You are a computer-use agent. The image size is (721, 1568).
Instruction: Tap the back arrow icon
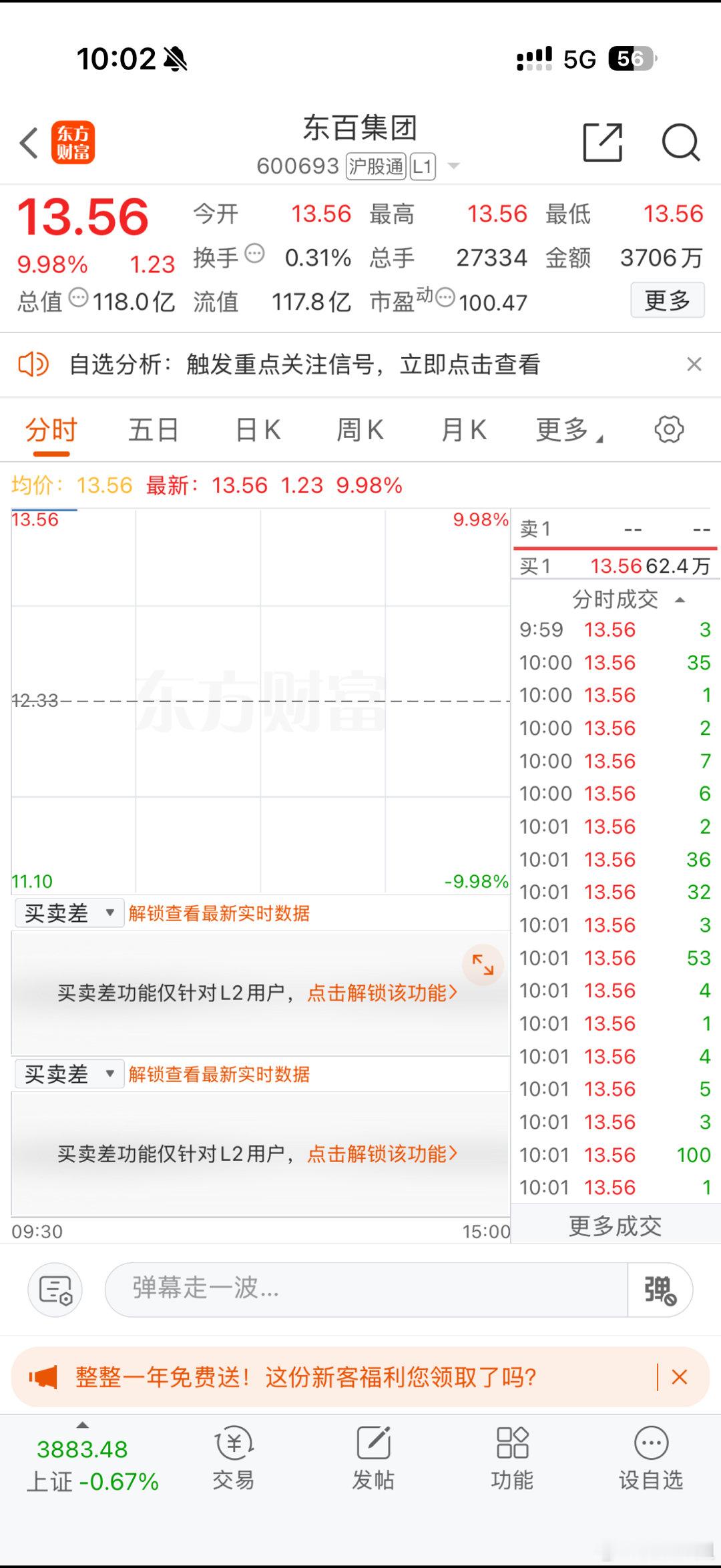(29, 143)
